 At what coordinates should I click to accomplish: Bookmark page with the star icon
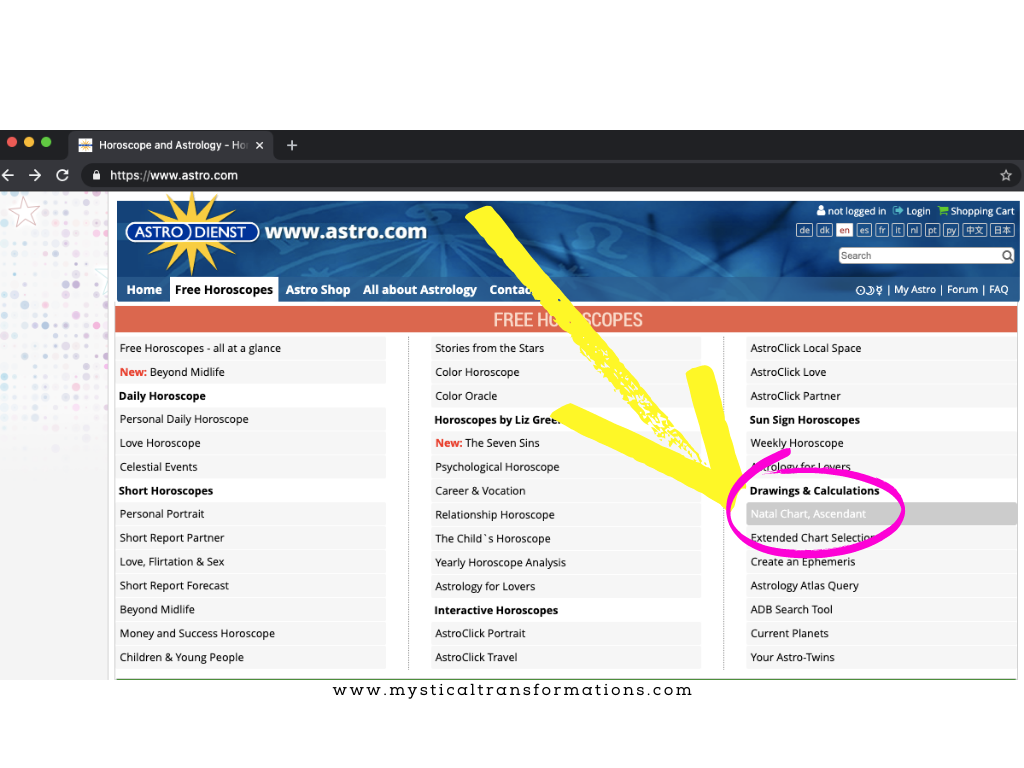coord(1006,175)
